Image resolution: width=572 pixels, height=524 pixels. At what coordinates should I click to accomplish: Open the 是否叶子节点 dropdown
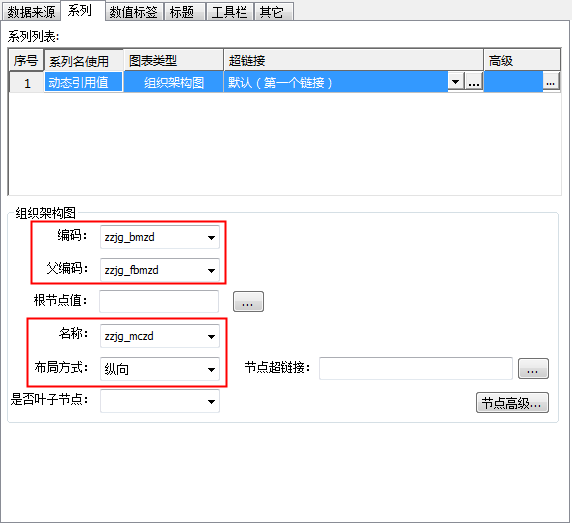[x=160, y=401]
